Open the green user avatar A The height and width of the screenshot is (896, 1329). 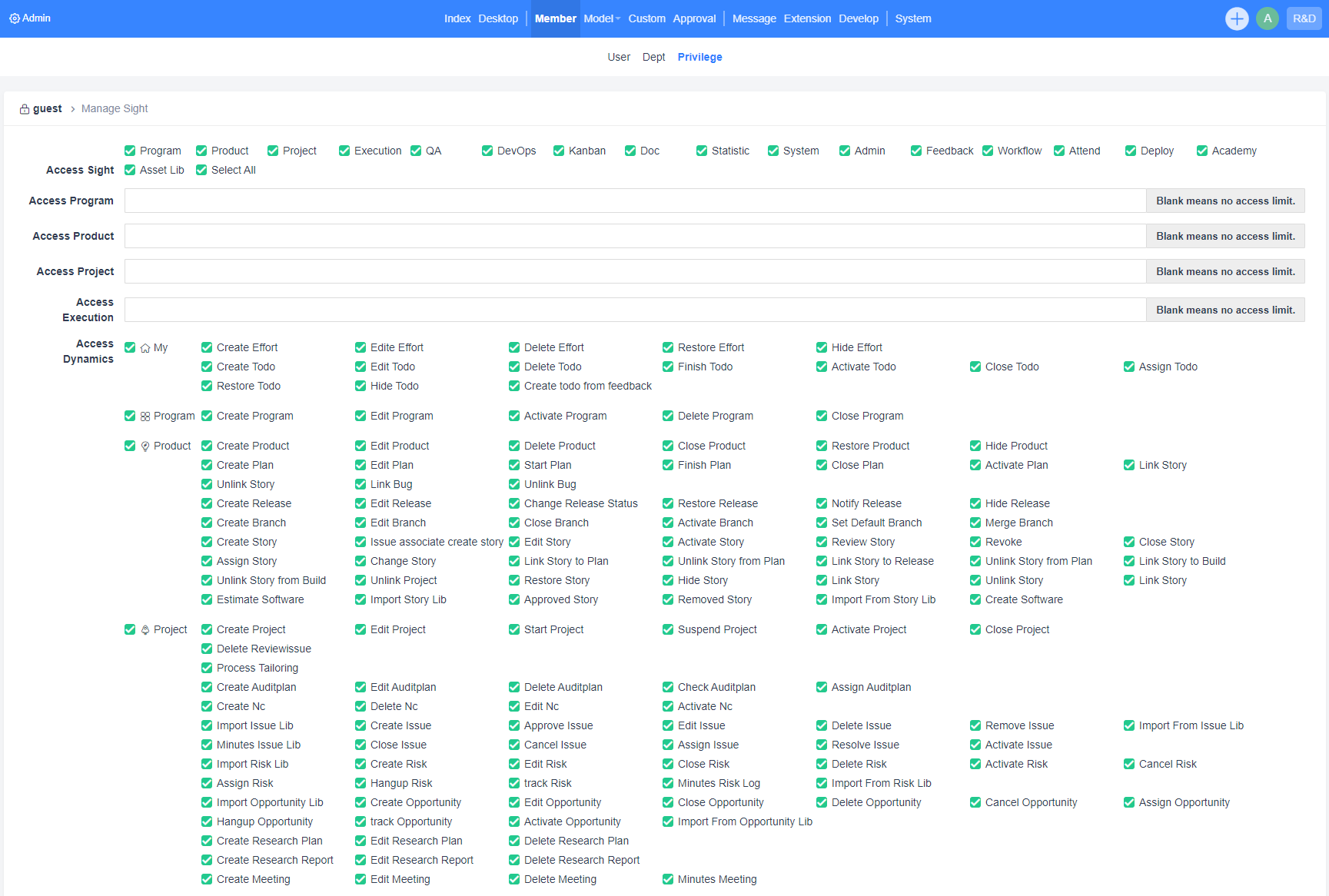pos(1267,18)
